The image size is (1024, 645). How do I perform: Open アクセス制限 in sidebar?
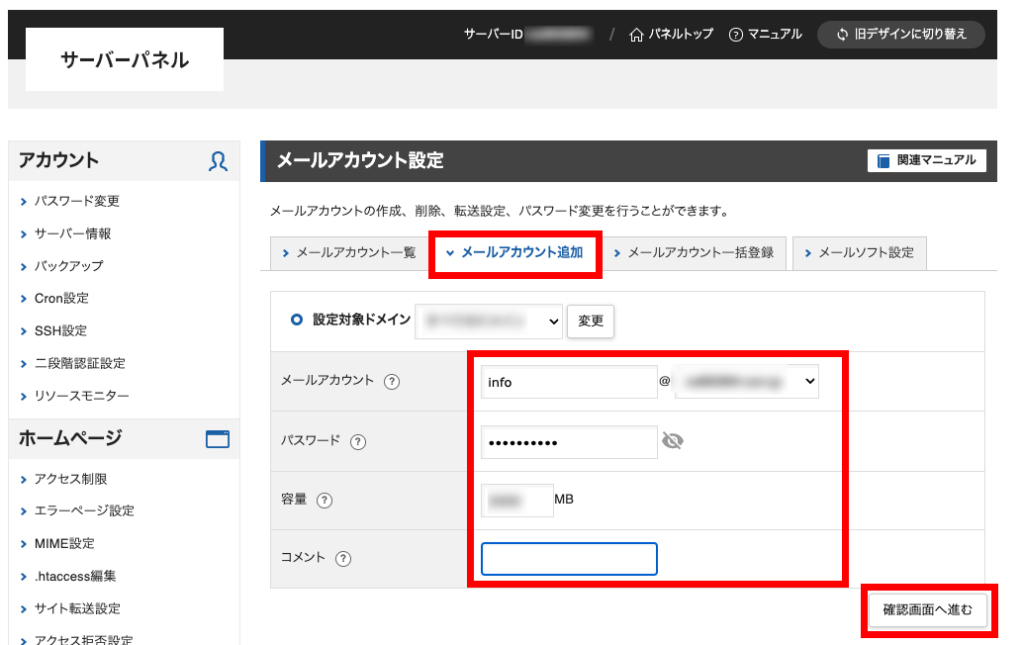[x=71, y=479]
